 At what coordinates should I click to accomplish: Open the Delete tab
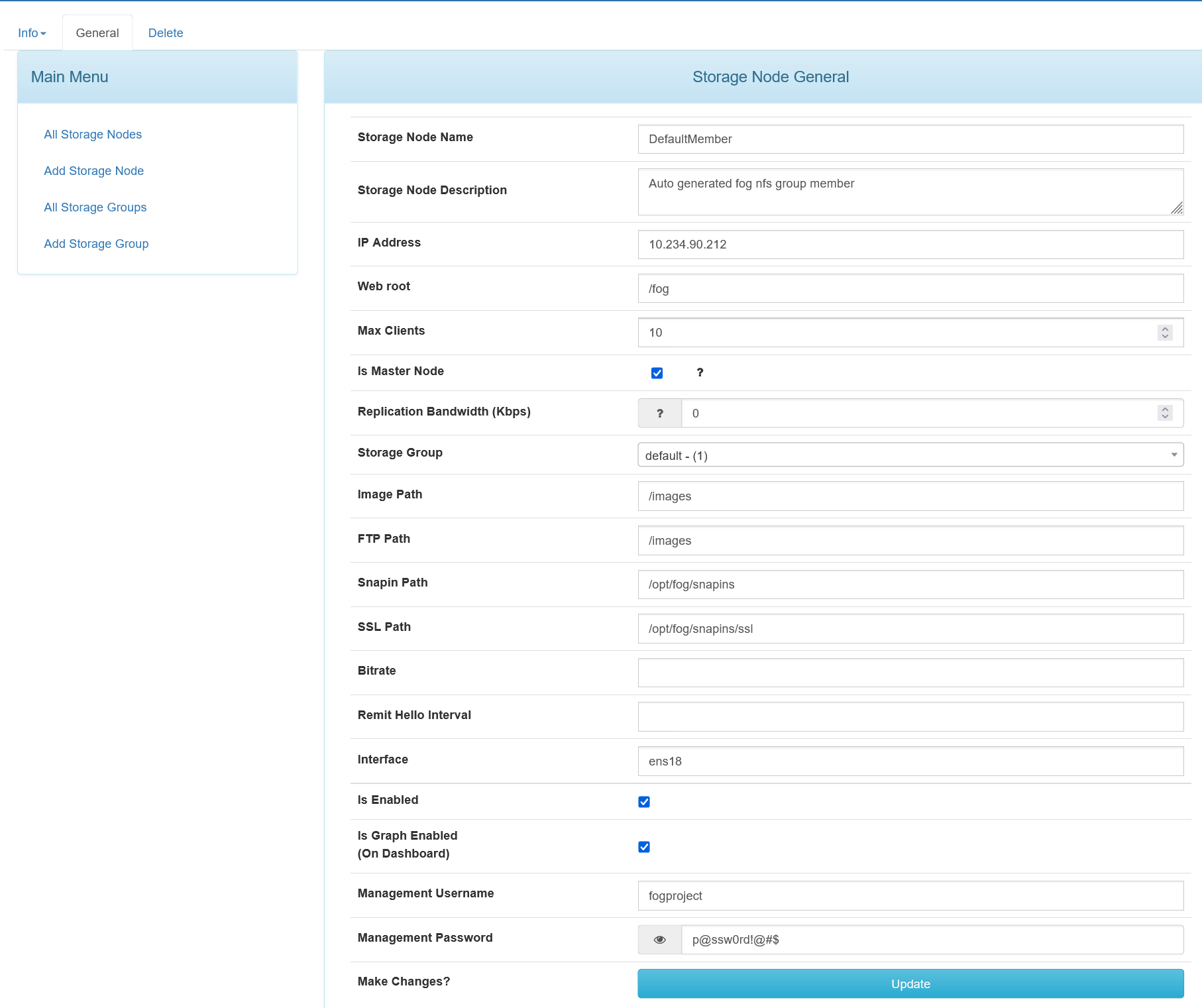166,33
